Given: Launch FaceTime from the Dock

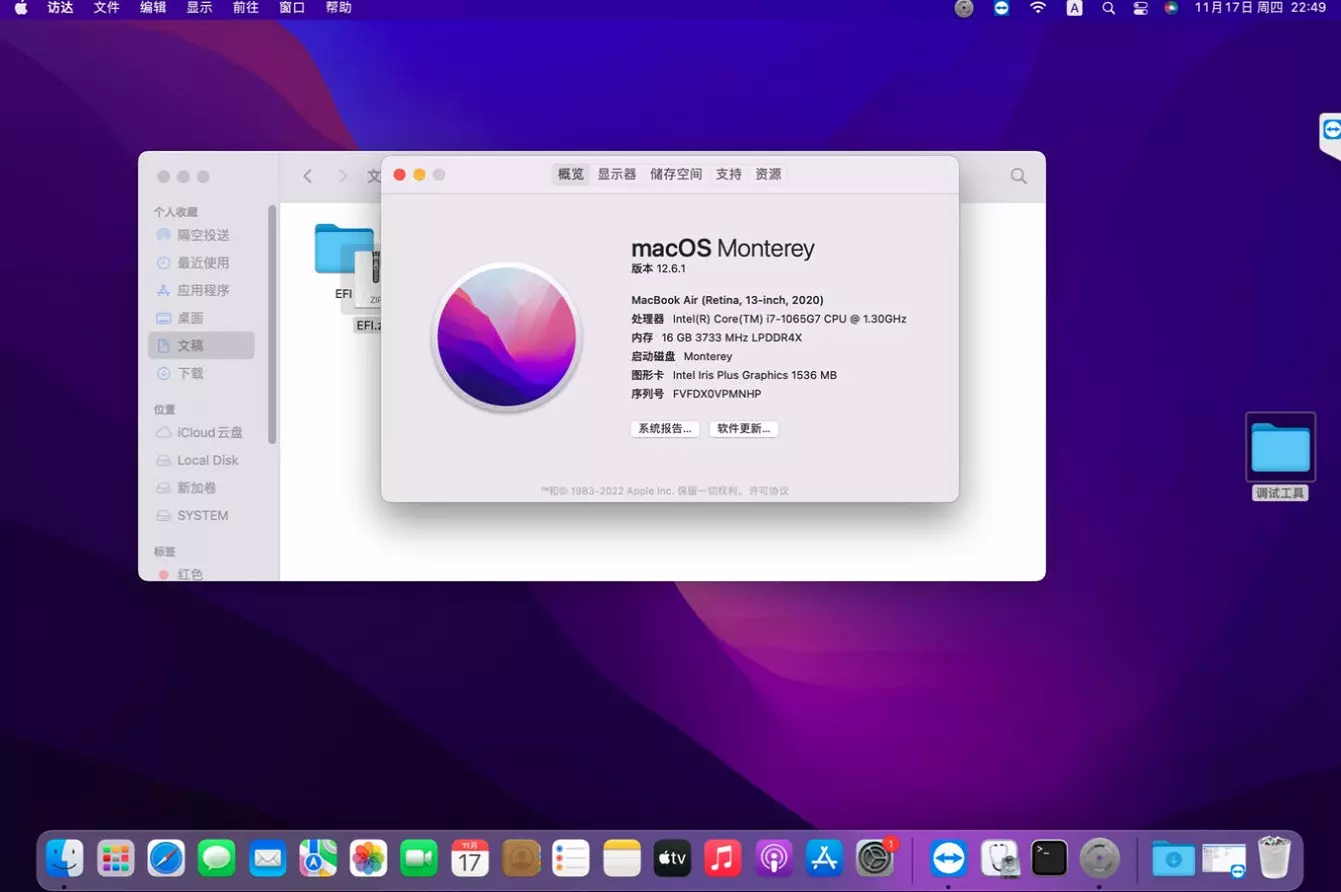Looking at the screenshot, I should [x=418, y=858].
